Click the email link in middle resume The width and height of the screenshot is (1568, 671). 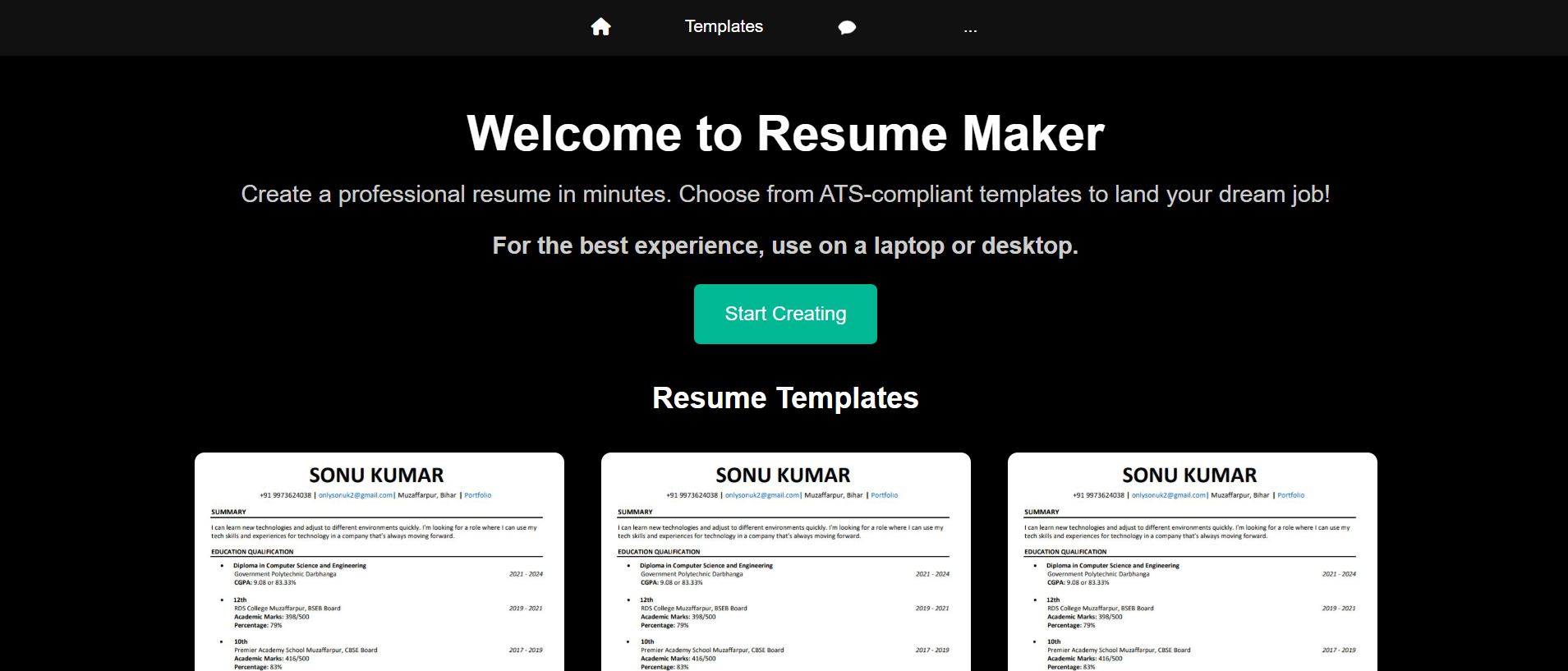click(x=761, y=495)
